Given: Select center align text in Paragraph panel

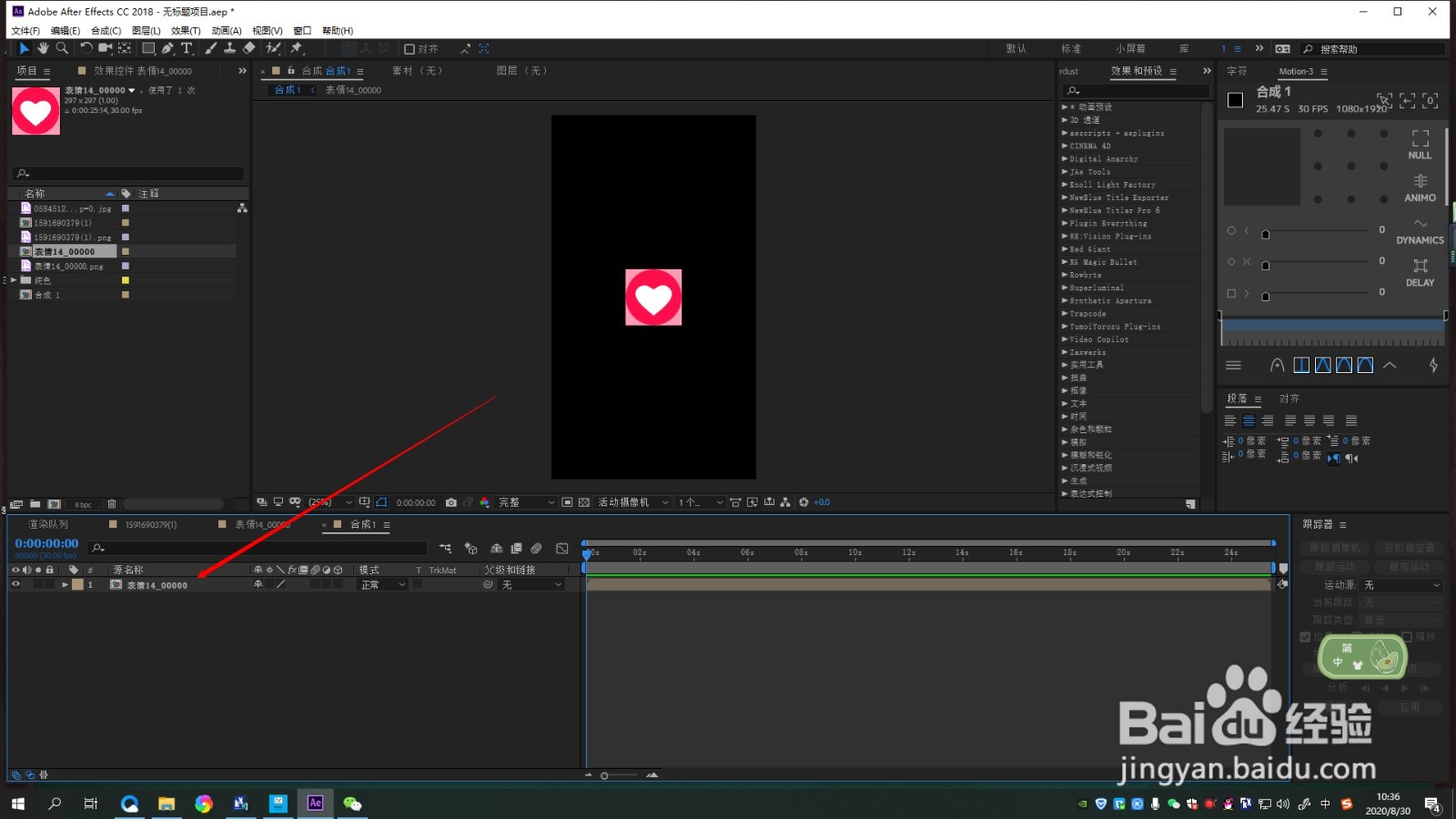Looking at the screenshot, I should [x=1249, y=420].
